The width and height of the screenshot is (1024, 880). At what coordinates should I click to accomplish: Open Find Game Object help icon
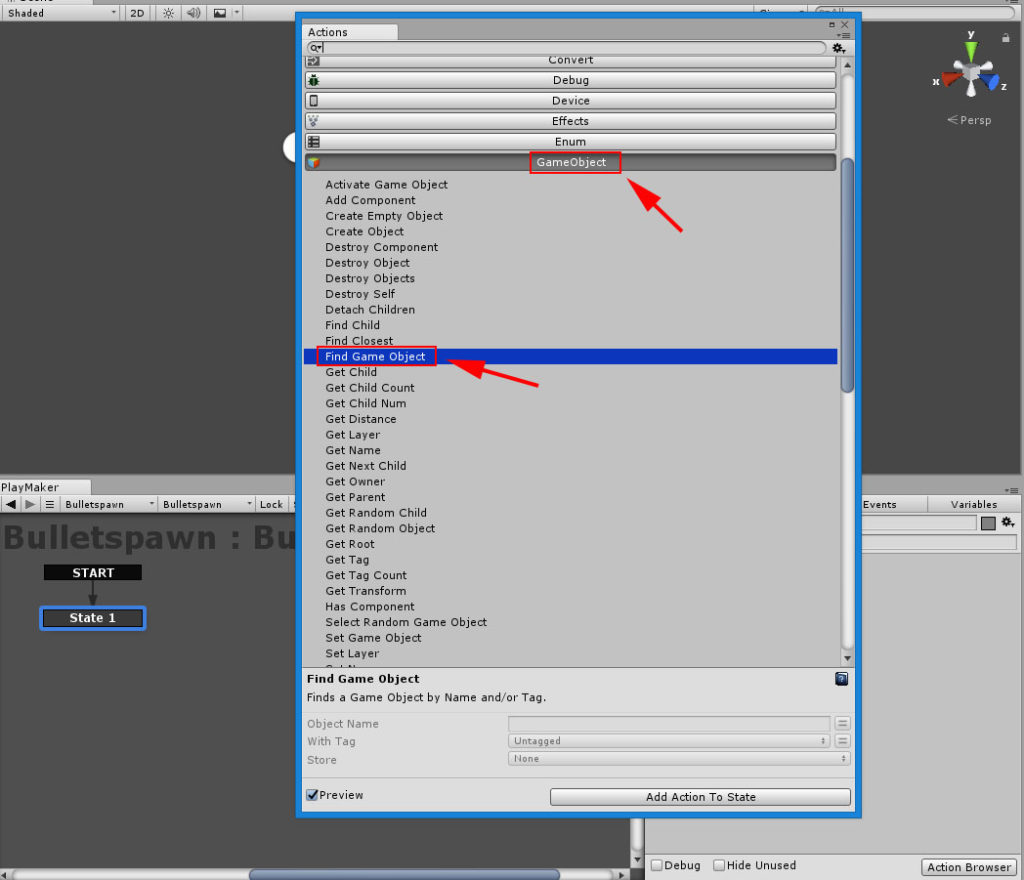click(841, 679)
